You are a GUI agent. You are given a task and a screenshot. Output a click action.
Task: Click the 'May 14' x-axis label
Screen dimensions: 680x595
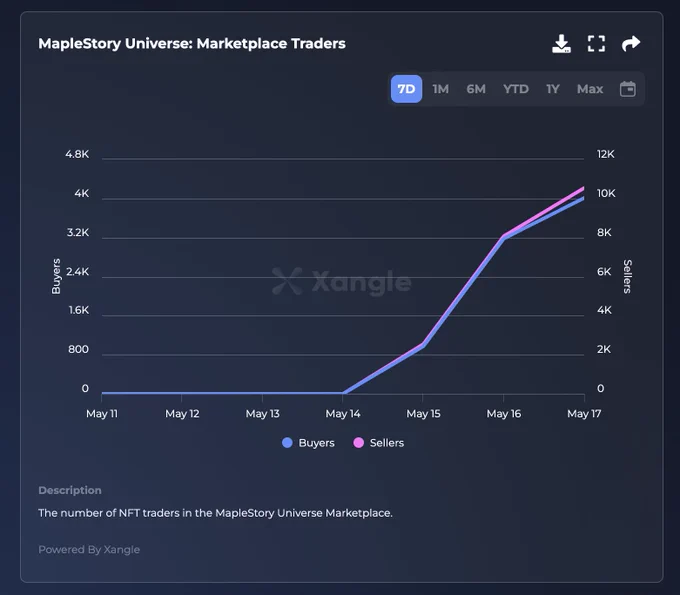343,414
